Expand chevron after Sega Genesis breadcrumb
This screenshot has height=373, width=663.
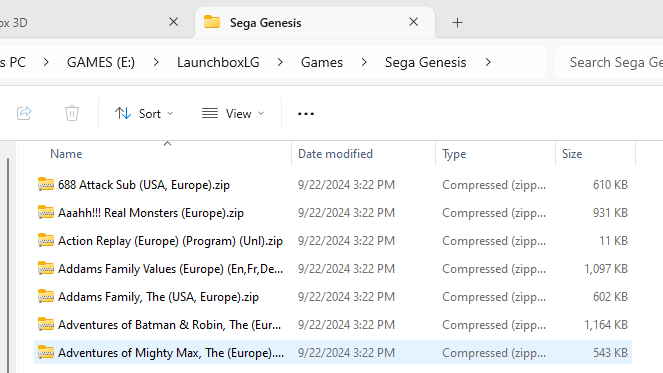488,62
